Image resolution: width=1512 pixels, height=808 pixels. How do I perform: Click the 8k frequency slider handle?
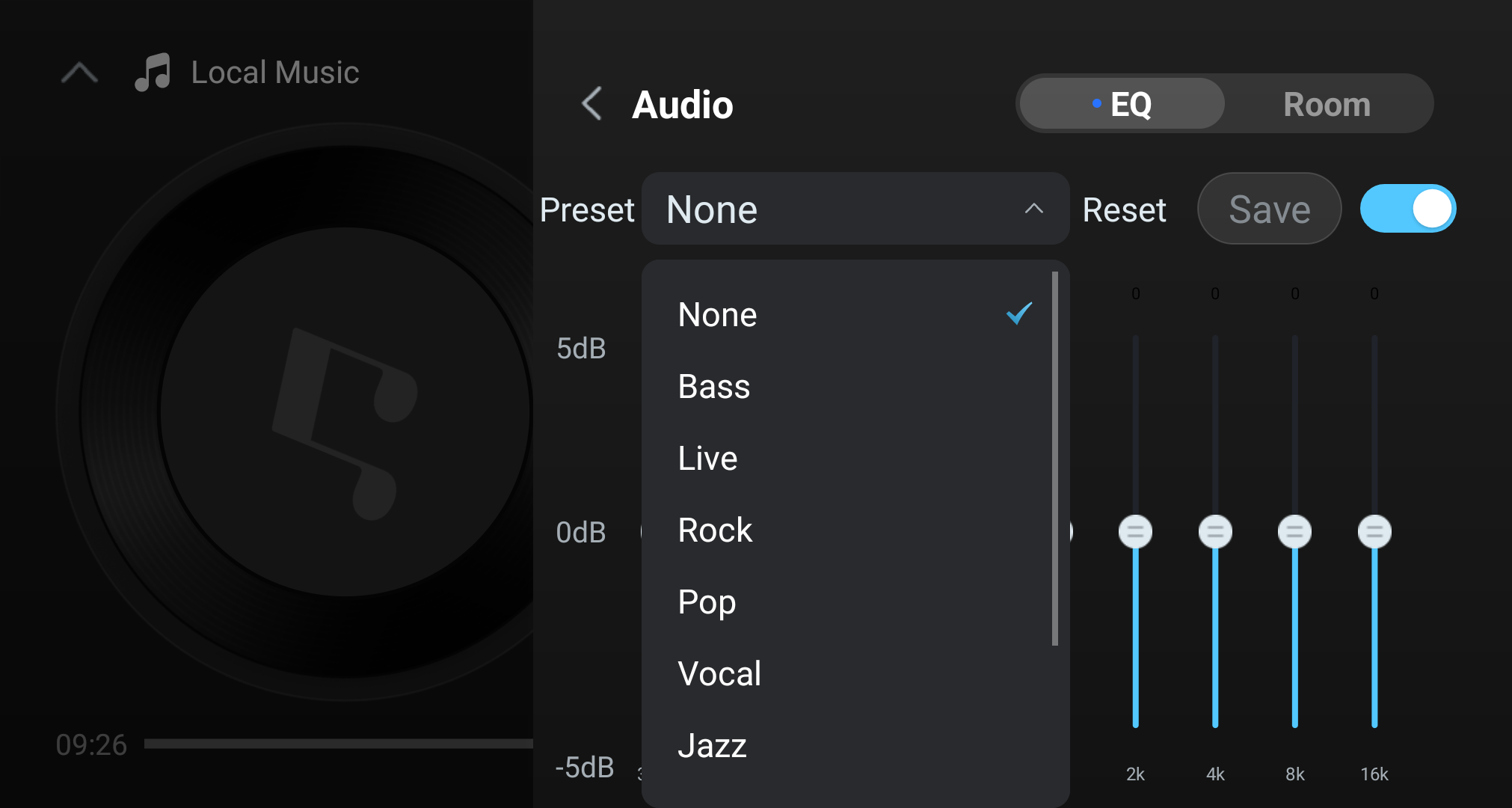(x=1294, y=532)
